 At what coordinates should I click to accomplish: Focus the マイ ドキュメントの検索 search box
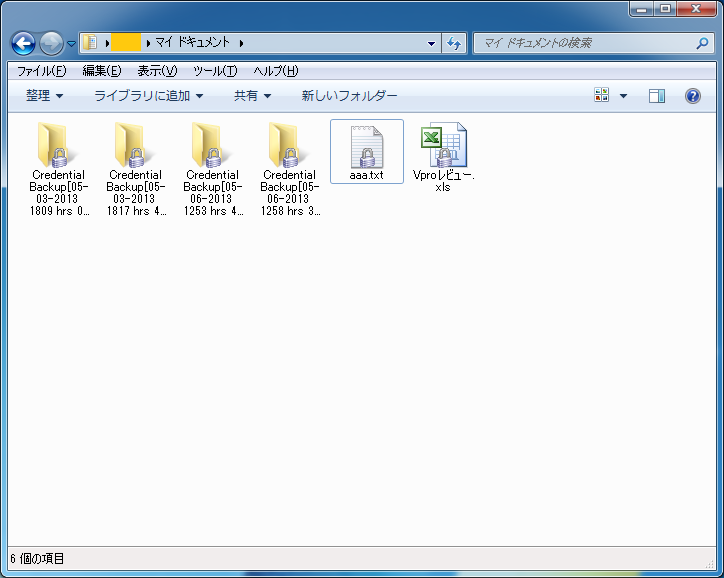[x=594, y=43]
